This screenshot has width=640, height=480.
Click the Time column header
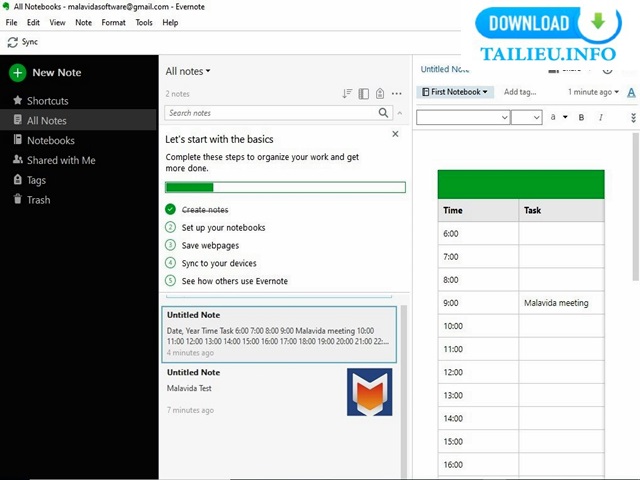coord(478,210)
